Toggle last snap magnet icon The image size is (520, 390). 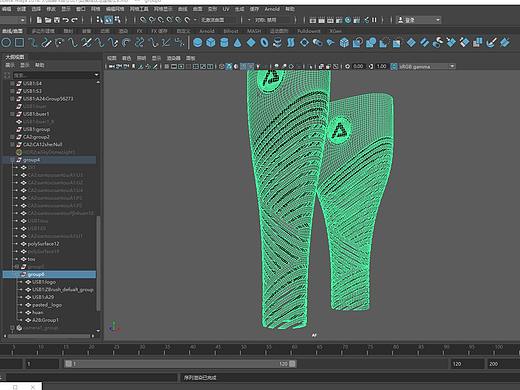click(187, 20)
